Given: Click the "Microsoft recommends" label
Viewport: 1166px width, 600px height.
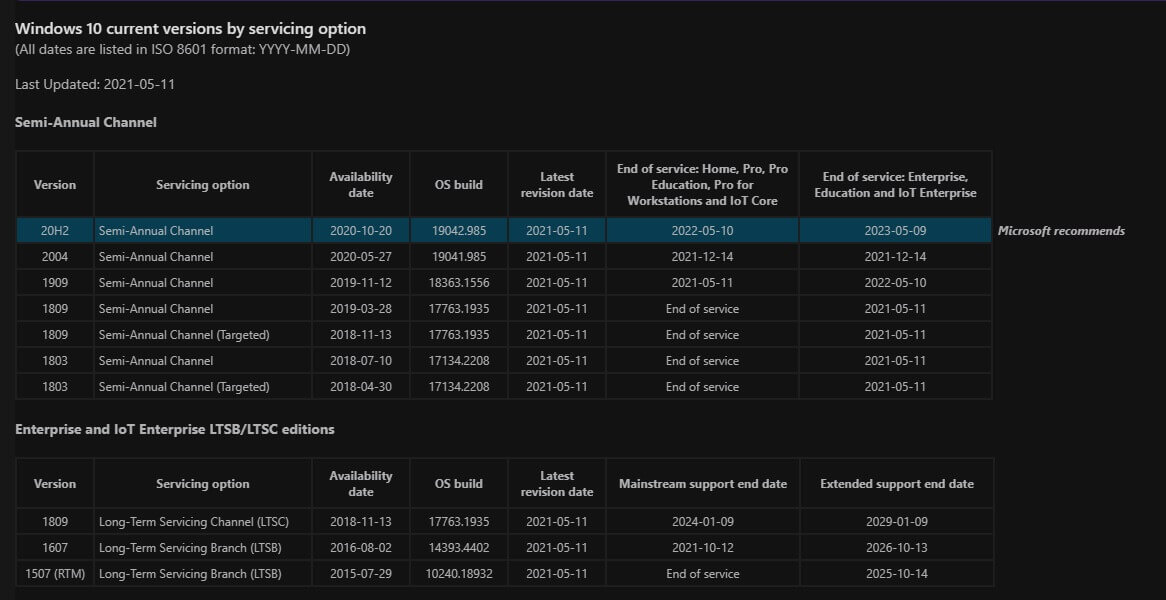Looking at the screenshot, I should [1061, 230].
